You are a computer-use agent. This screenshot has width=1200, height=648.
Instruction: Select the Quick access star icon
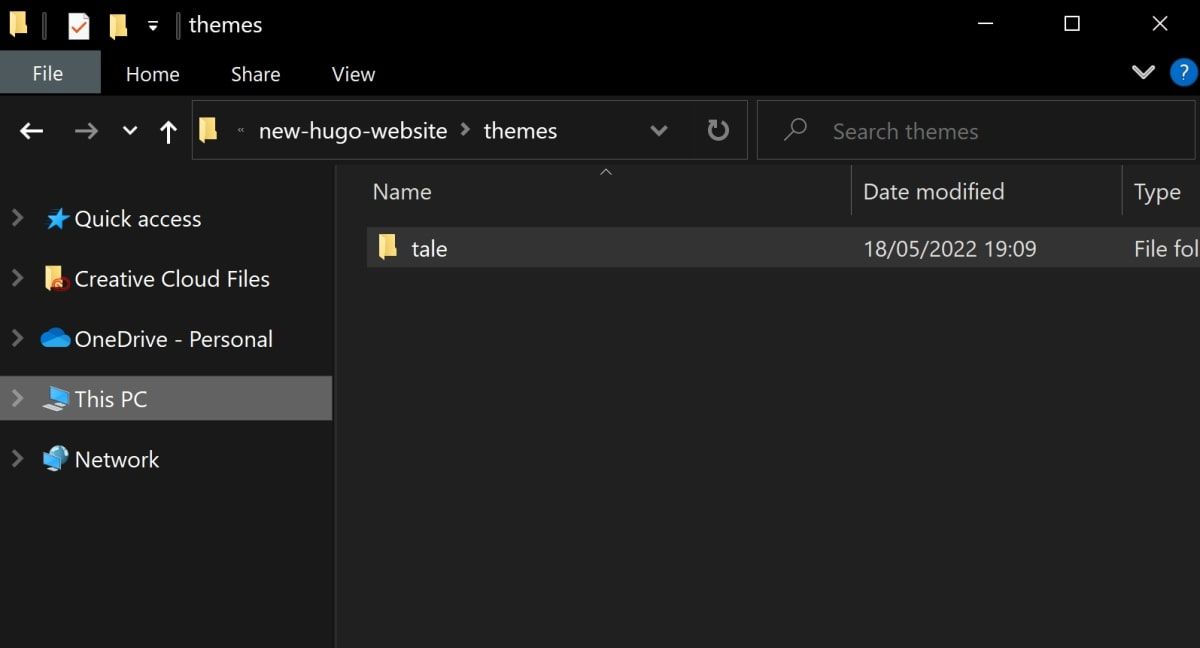pyautogui.click(x=57, y=218)
